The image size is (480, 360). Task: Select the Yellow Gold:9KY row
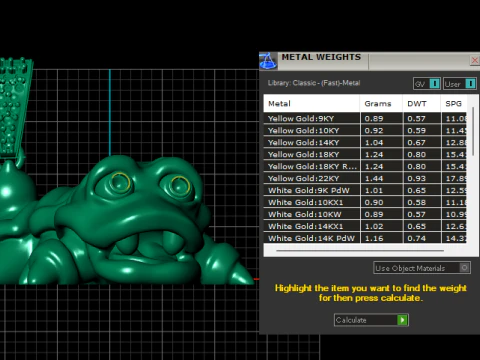click(x=365, y=119)
